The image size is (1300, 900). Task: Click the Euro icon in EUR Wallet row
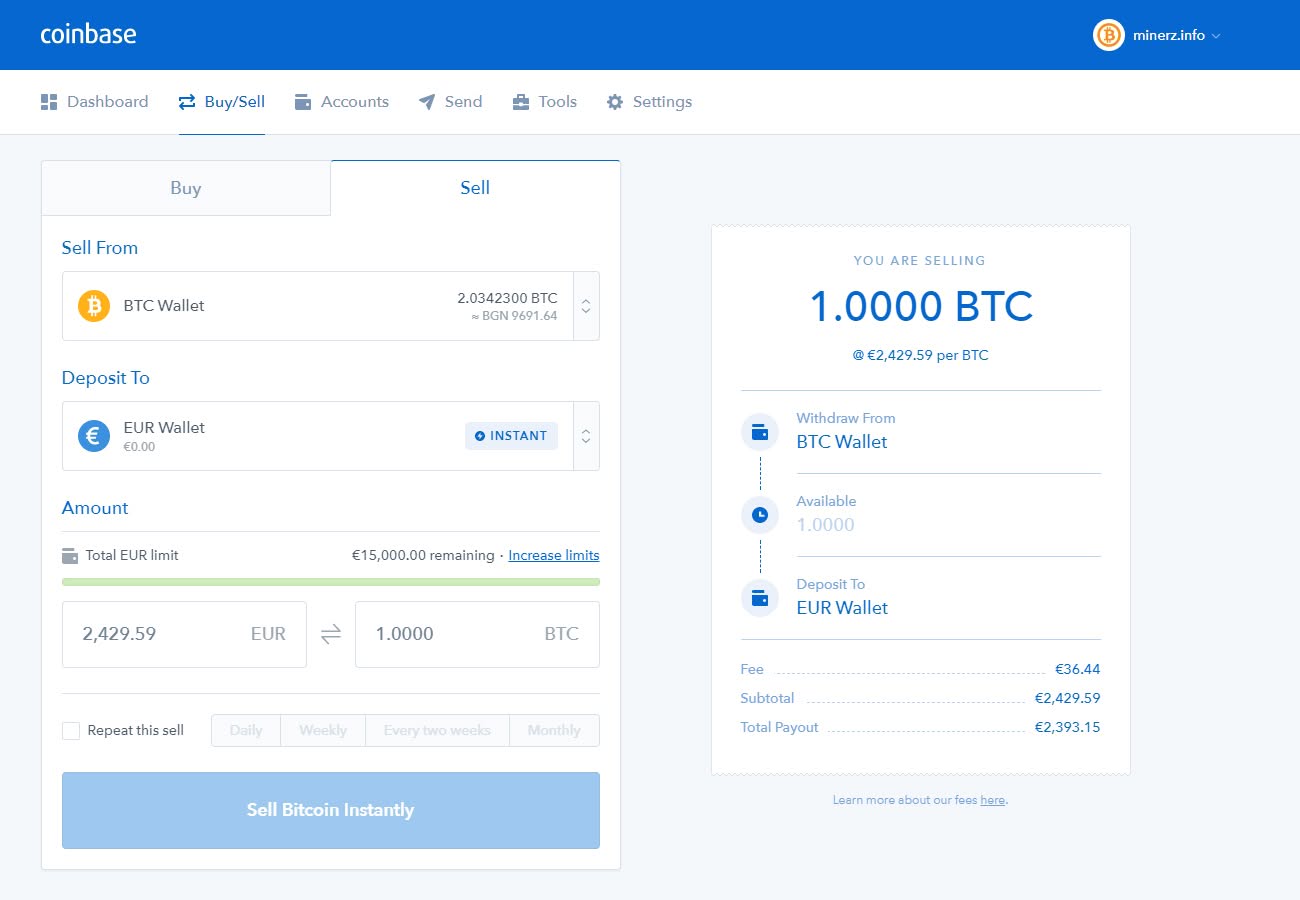pos(94,436)
